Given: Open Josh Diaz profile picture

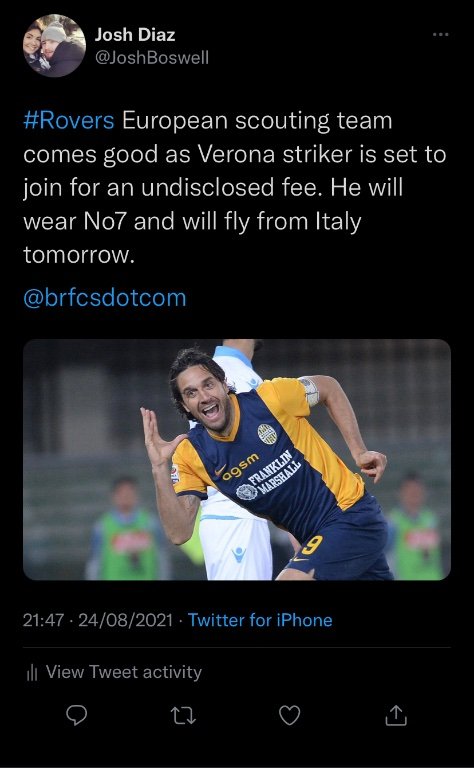Looking at the screenshot, I should [x=54, y=46].
